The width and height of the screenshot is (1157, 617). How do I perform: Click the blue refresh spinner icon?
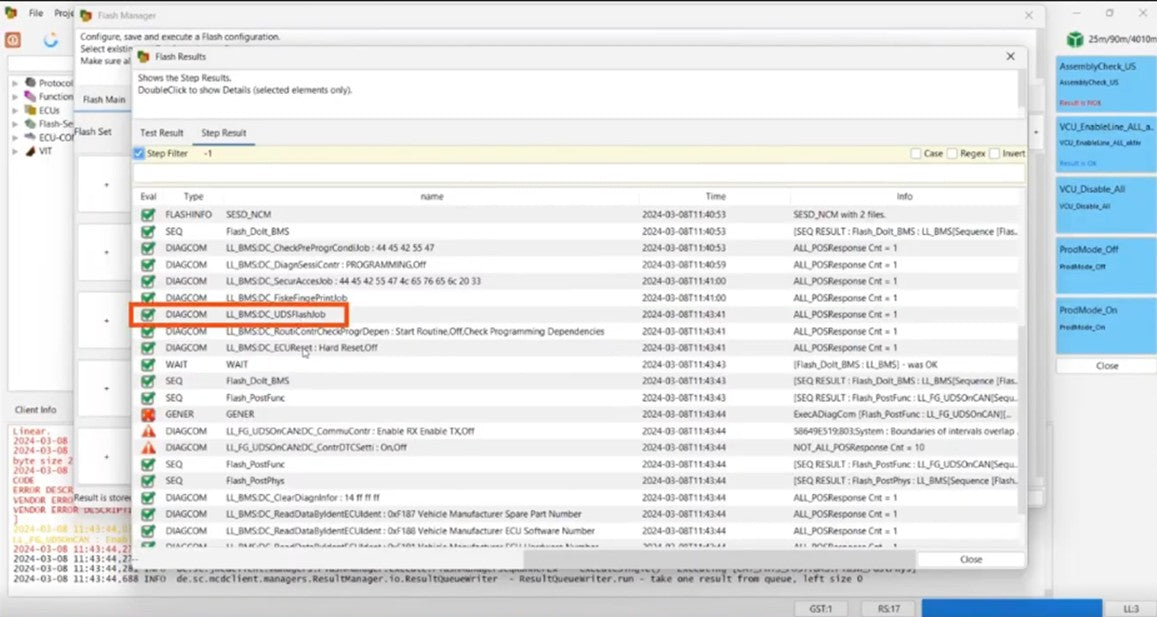pos(52,40)
